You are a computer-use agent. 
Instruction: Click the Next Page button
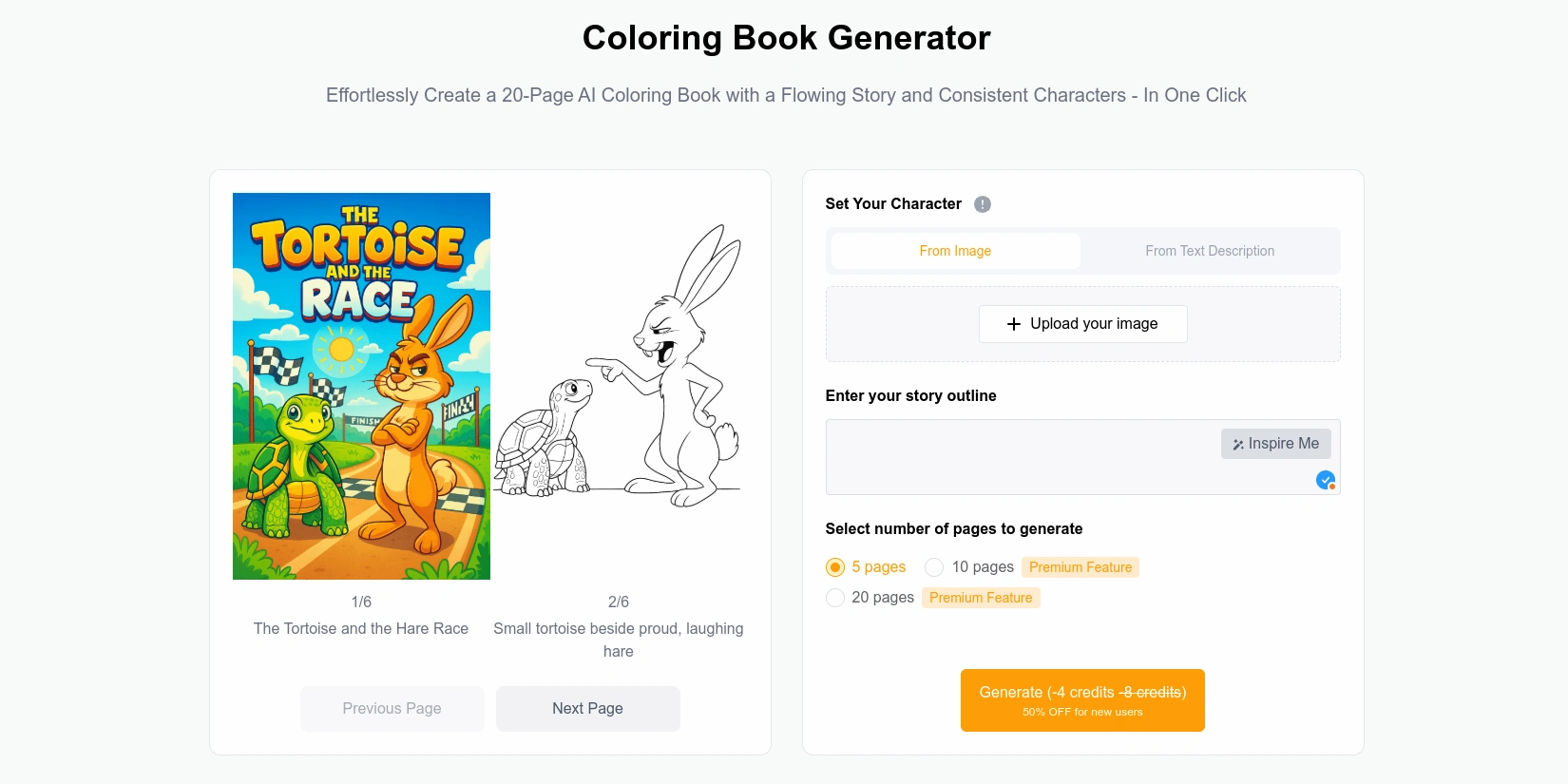tap(587, 708)
